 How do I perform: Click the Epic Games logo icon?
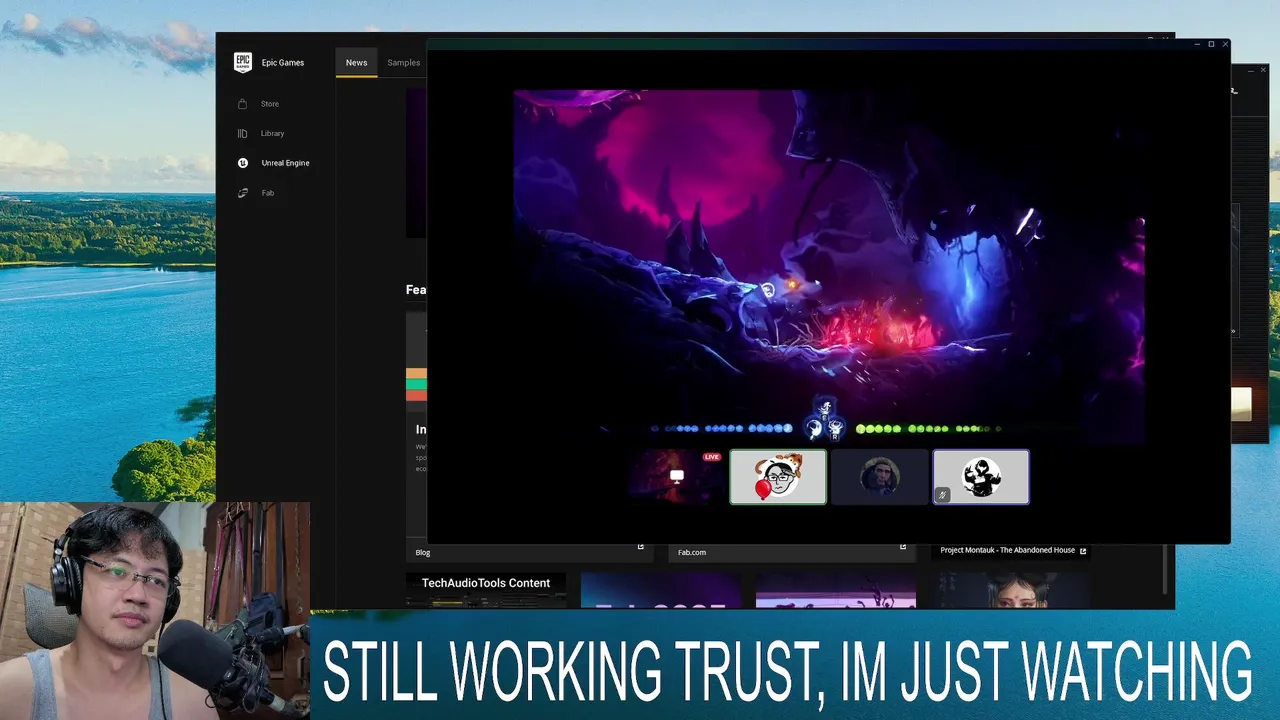click(x=243, y=63)
